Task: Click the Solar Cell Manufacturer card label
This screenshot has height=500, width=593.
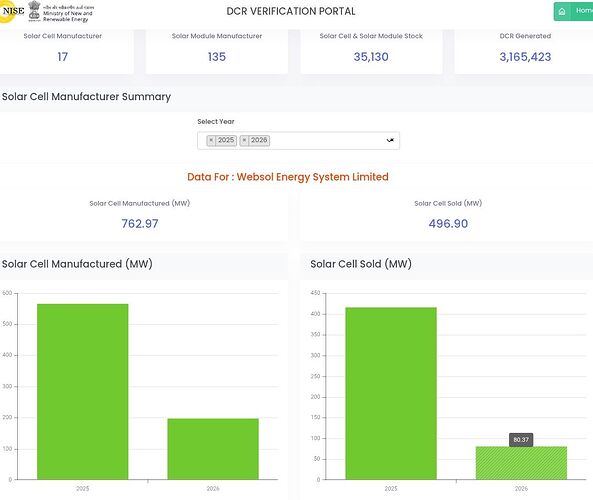Action: coord(62,36)
